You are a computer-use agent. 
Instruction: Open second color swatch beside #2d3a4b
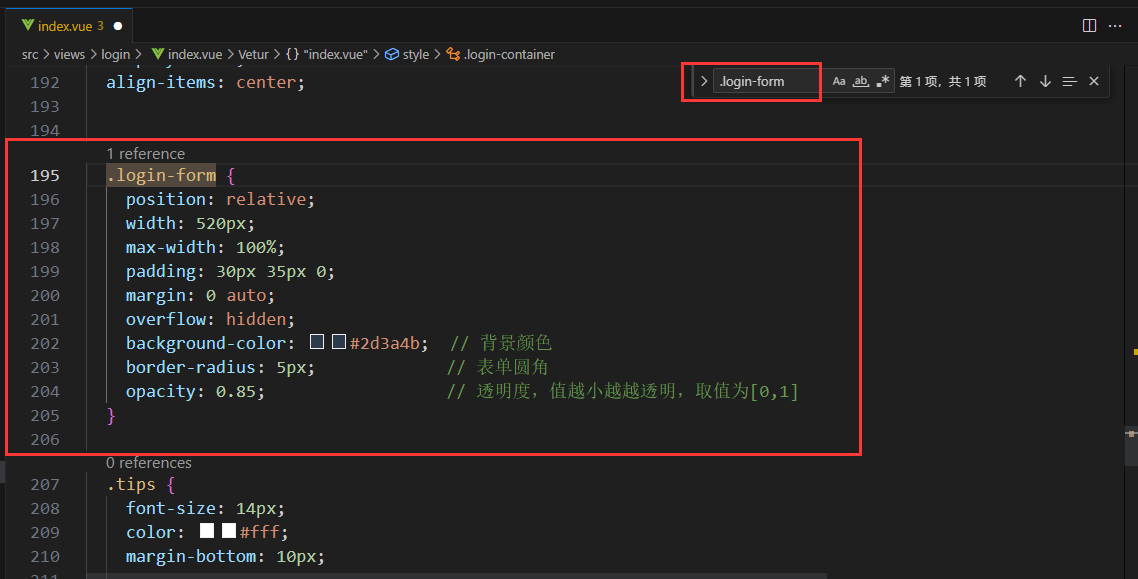[x=339, y=342]
